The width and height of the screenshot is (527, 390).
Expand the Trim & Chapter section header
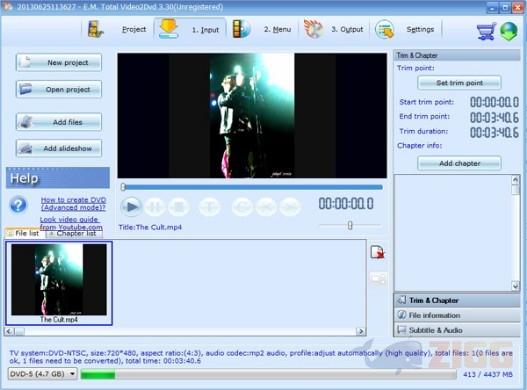457,300
